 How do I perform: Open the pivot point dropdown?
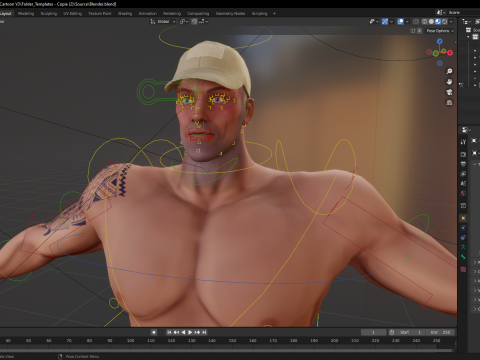point(184,21)
